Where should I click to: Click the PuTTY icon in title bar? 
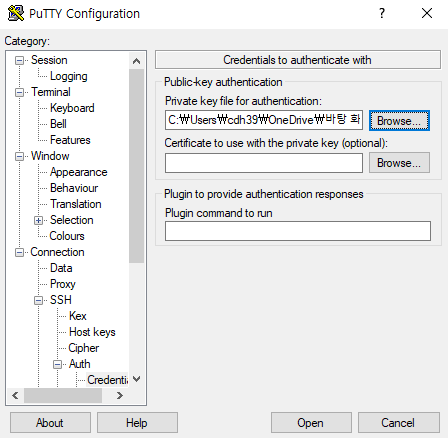pos(16,13)
